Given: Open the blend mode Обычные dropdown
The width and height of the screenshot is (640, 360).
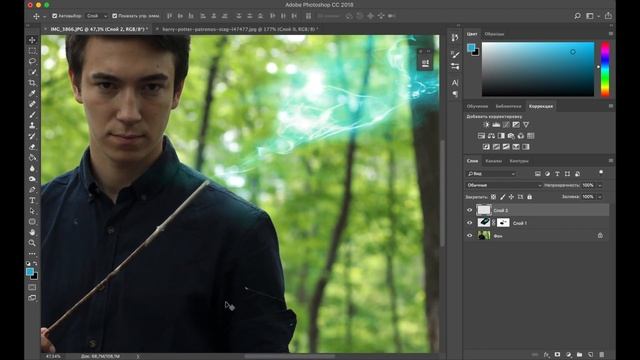Looking at the screenshot, I should (504, 185).
